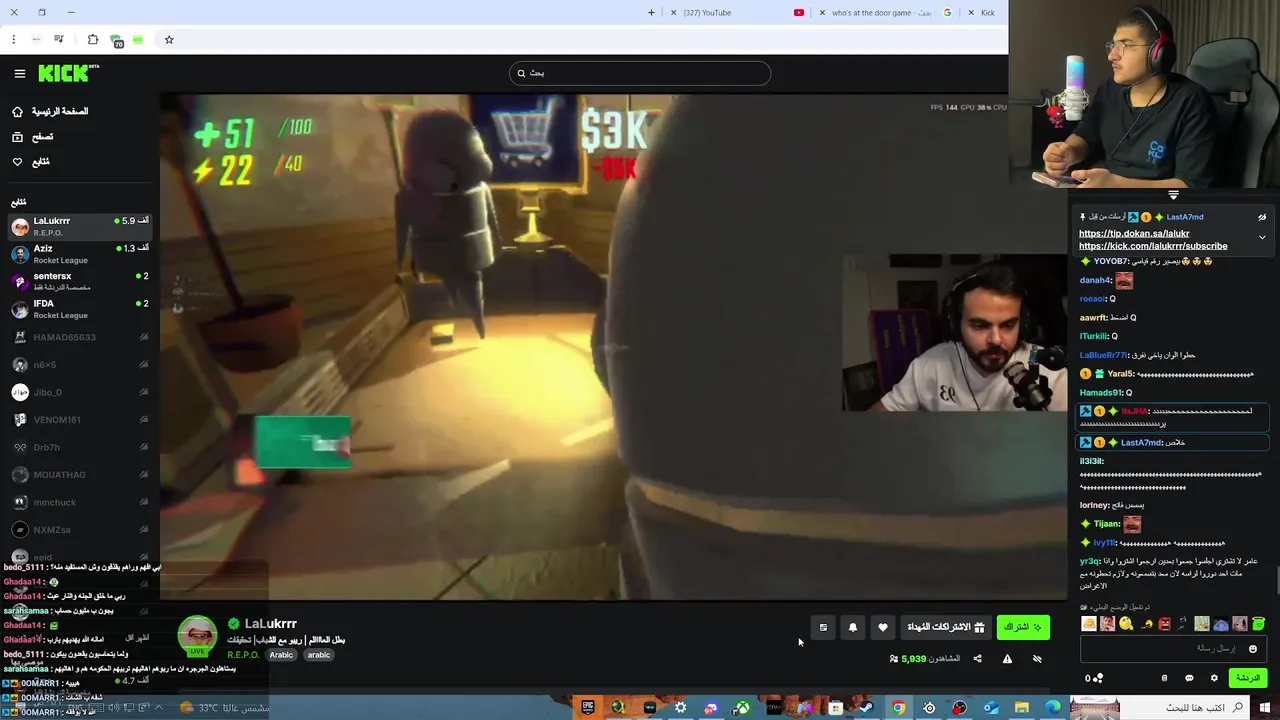Viewport: 1280px width, 720px height.
Task: Click the R.E.P.O. category link
Action: (243, 655)
